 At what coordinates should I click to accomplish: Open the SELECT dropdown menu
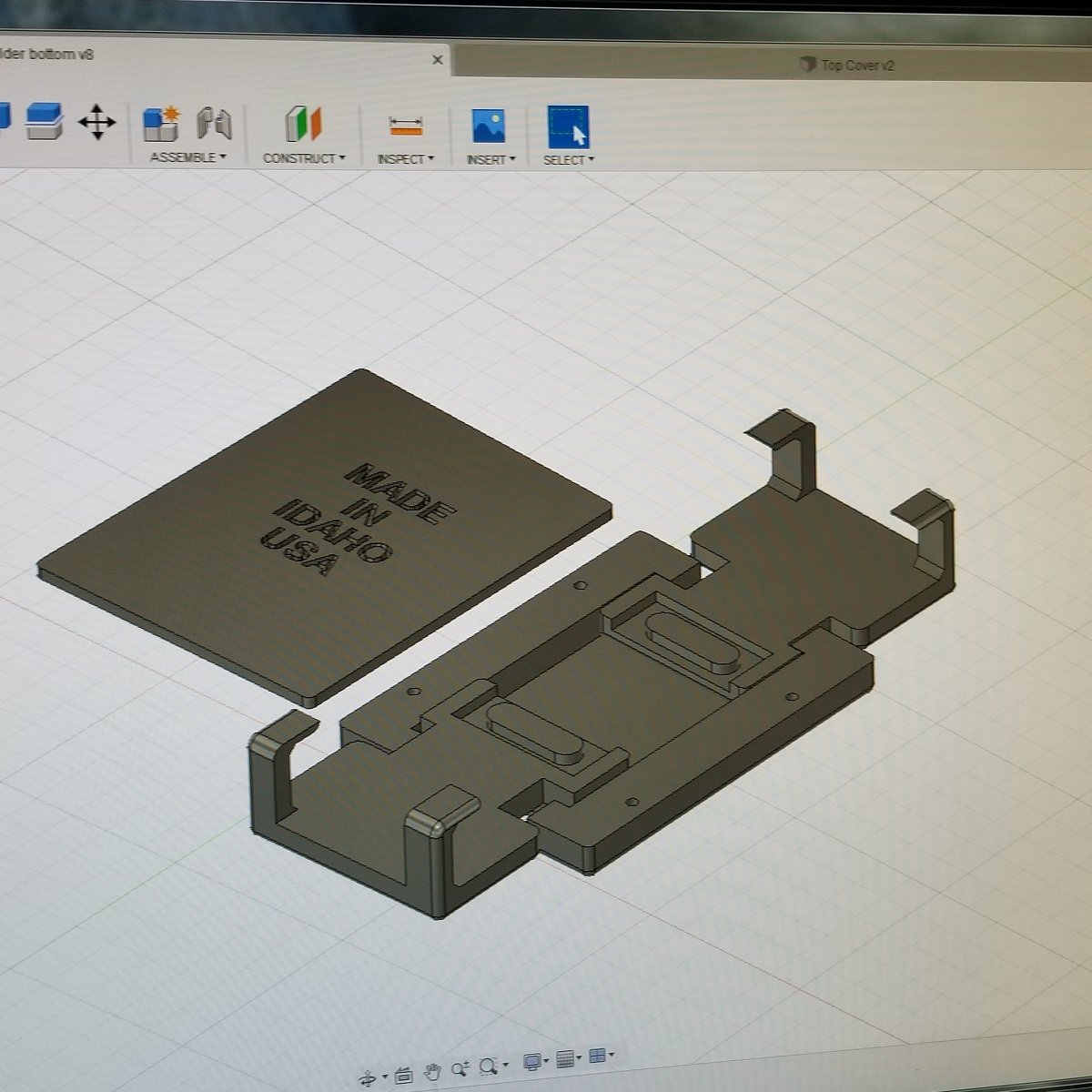[569, 160]
